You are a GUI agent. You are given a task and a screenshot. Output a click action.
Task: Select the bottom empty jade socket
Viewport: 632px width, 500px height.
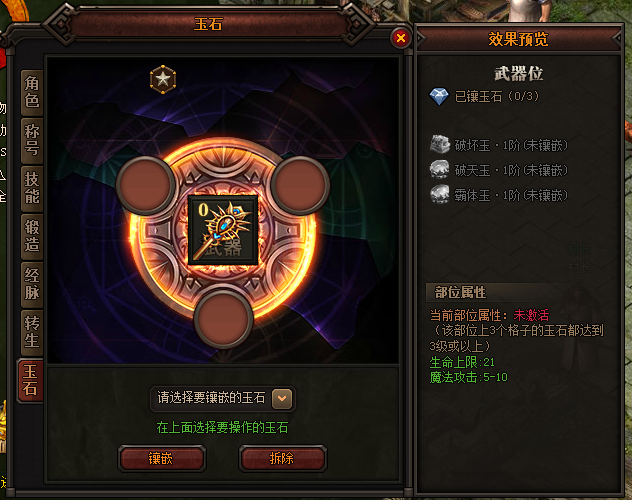click(x=223, y=319)
